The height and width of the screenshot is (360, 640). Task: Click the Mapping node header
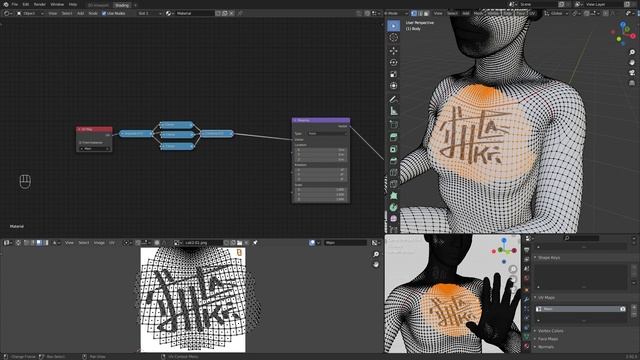pos(321,120)
